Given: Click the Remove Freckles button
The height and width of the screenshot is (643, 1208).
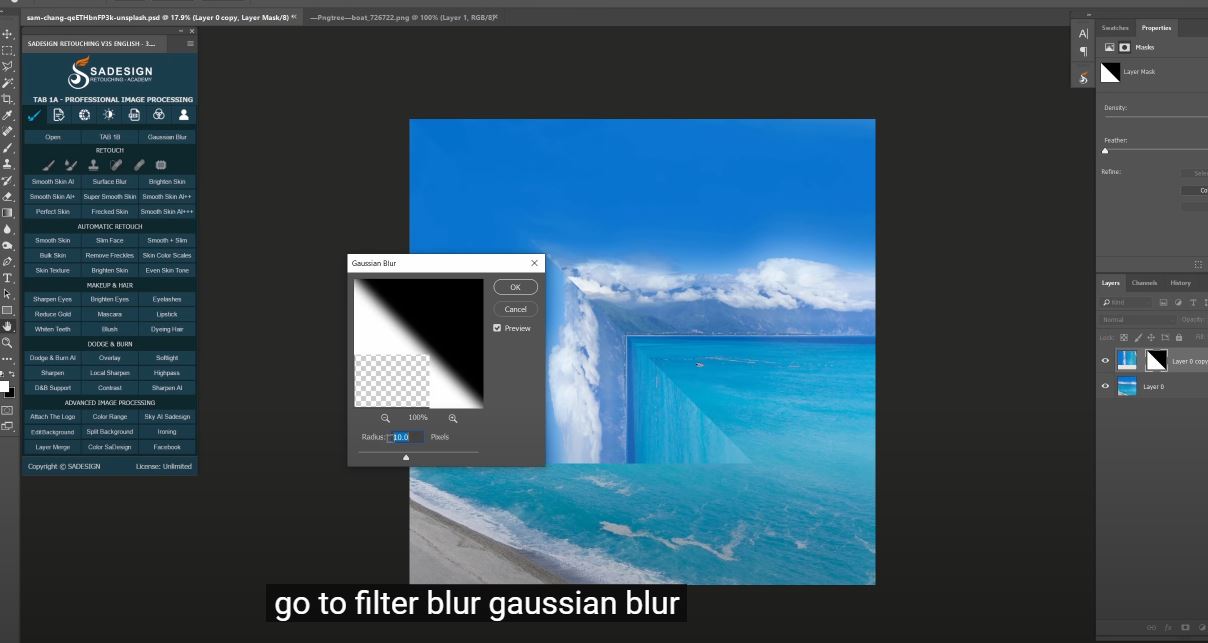Looking at the screenshot, I should (110, 255).
